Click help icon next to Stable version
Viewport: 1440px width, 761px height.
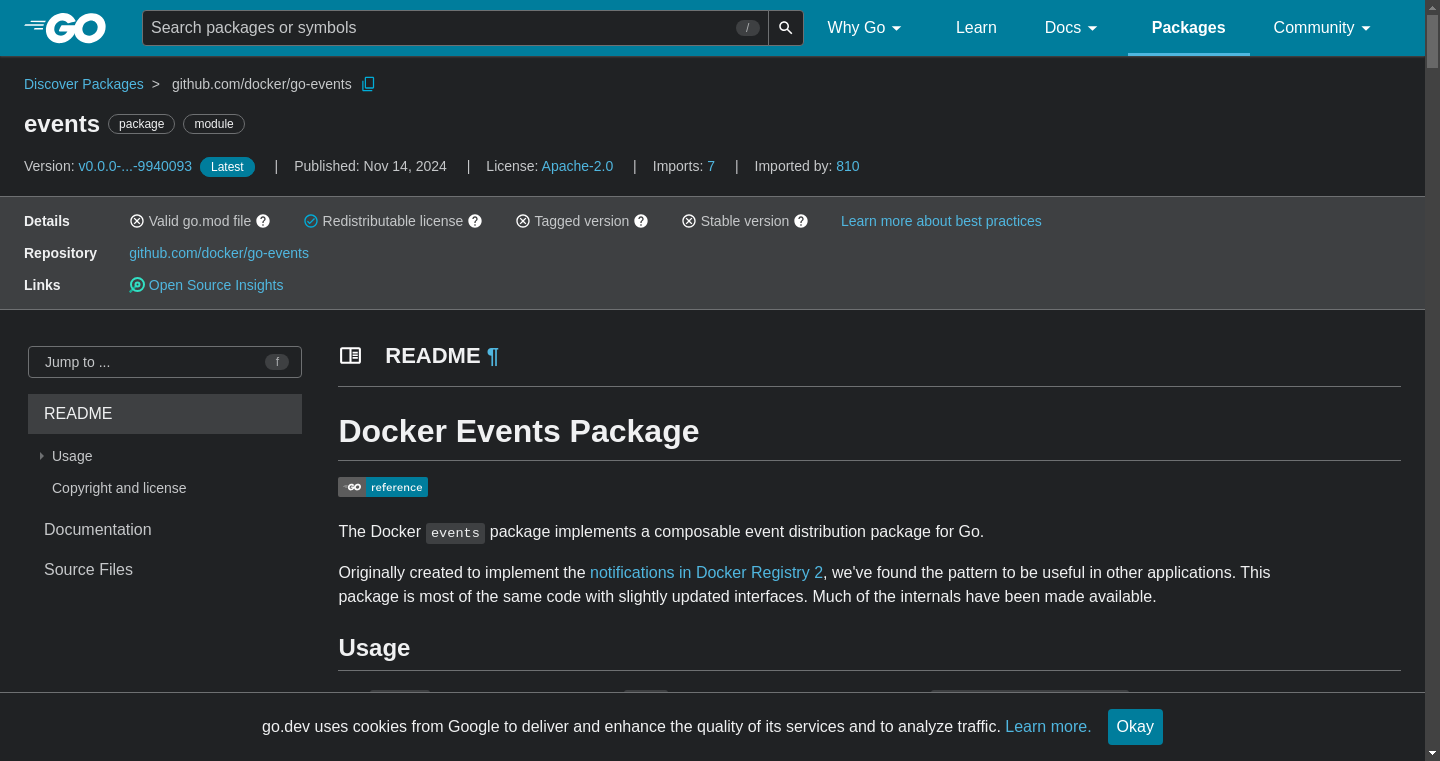(801, 221)
